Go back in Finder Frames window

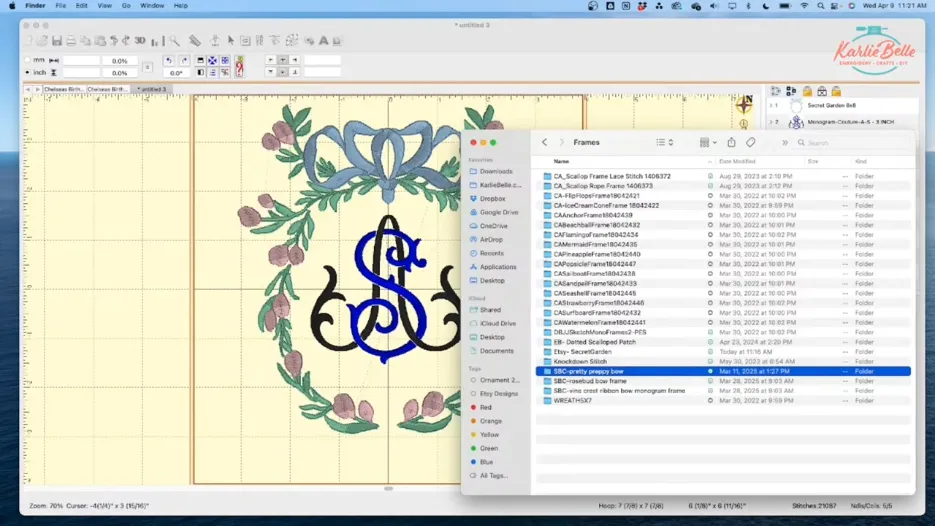coord(544,143)
